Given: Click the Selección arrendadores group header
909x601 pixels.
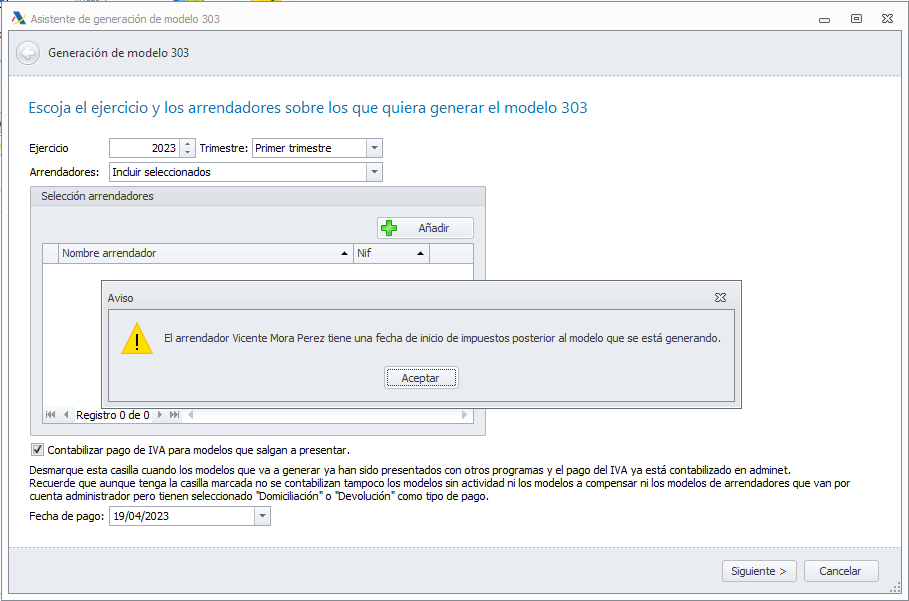Looking at the screenshot, I should 257,196.
